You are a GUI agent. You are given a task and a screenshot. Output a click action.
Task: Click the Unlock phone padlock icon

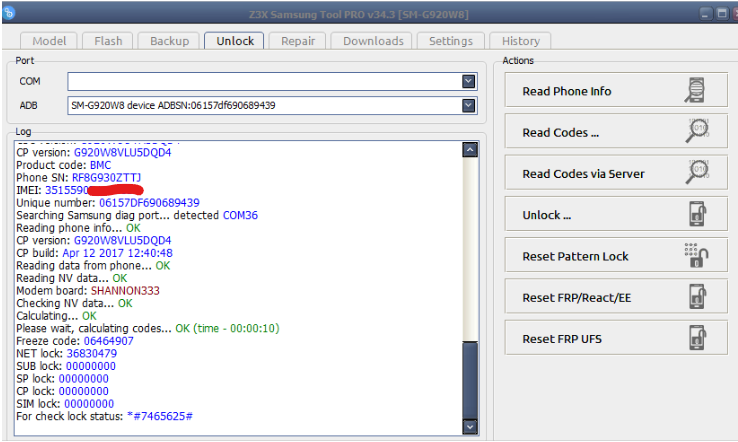pos(697,213)
